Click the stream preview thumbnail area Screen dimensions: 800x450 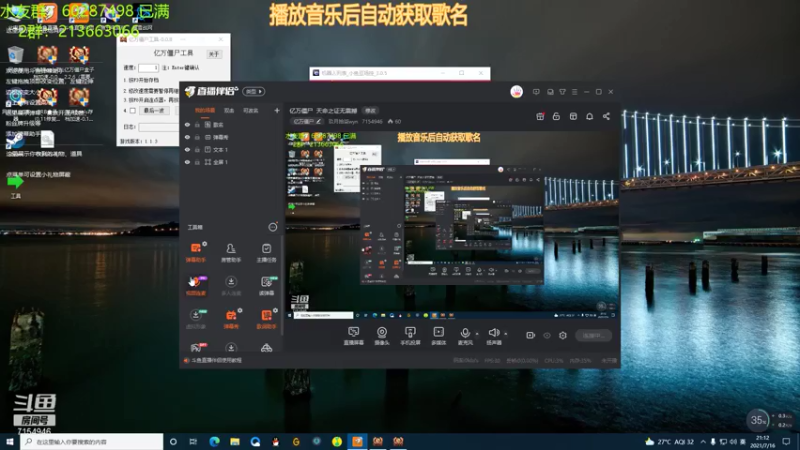(x=451, y=226)
